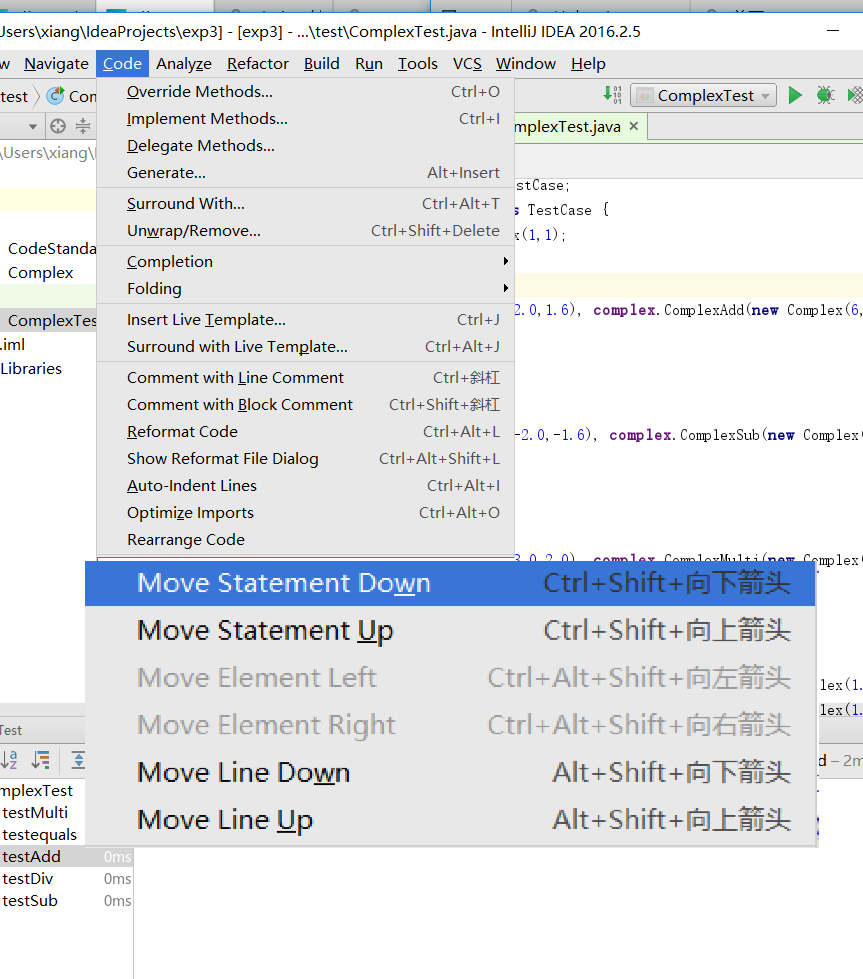Select Optimize Imports
This screenshot has width=863, height=979.
click(x=305, y=513)
